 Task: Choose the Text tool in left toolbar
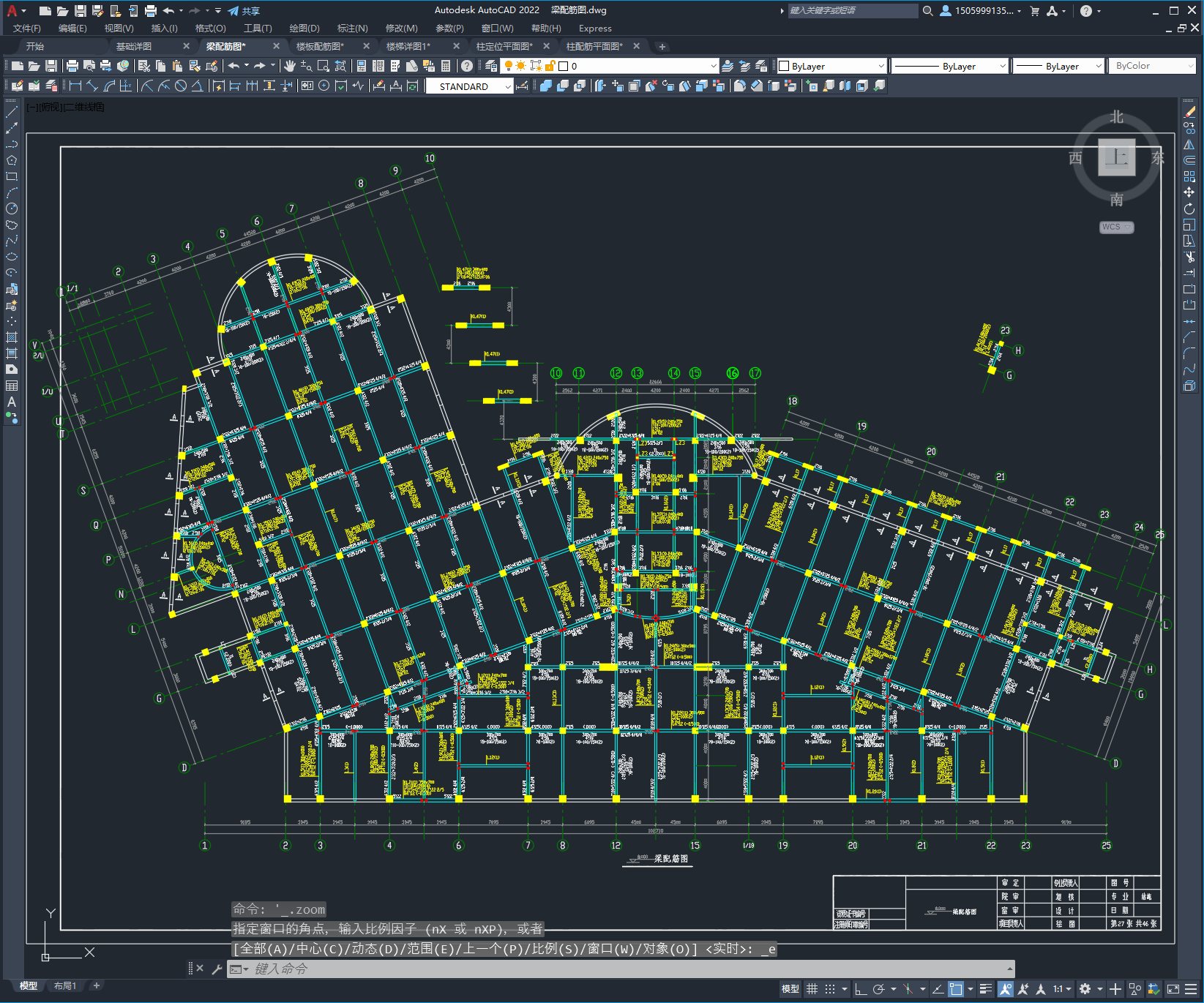point(12,402)
